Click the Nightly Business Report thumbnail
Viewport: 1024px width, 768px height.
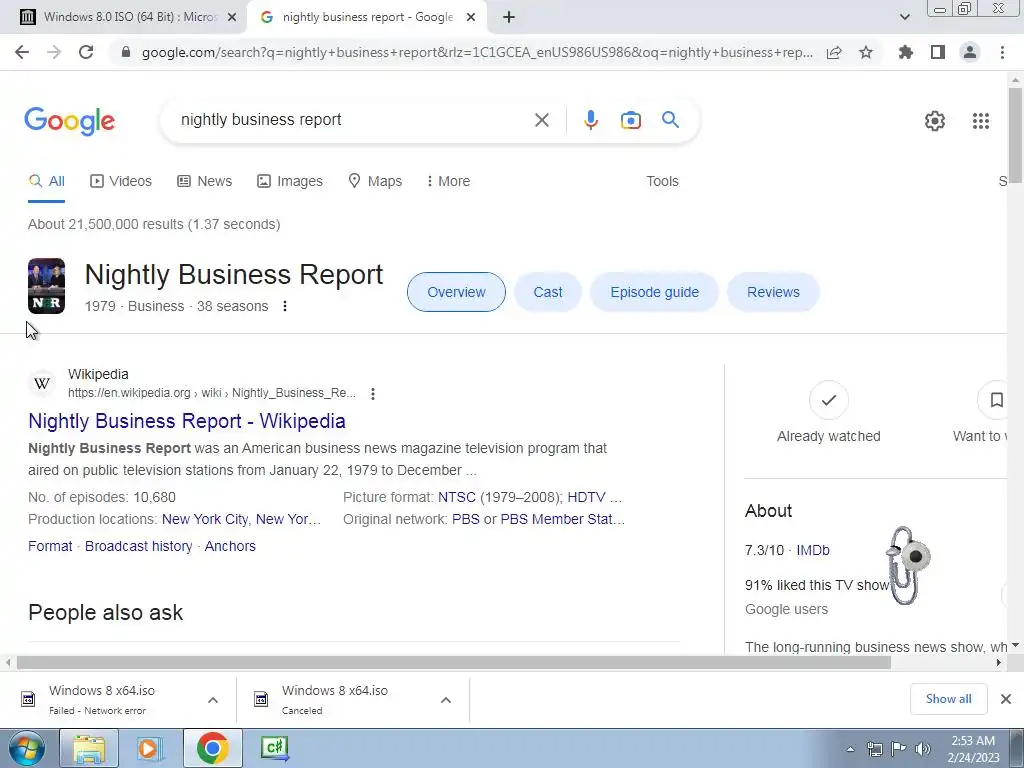click(46, 286)
